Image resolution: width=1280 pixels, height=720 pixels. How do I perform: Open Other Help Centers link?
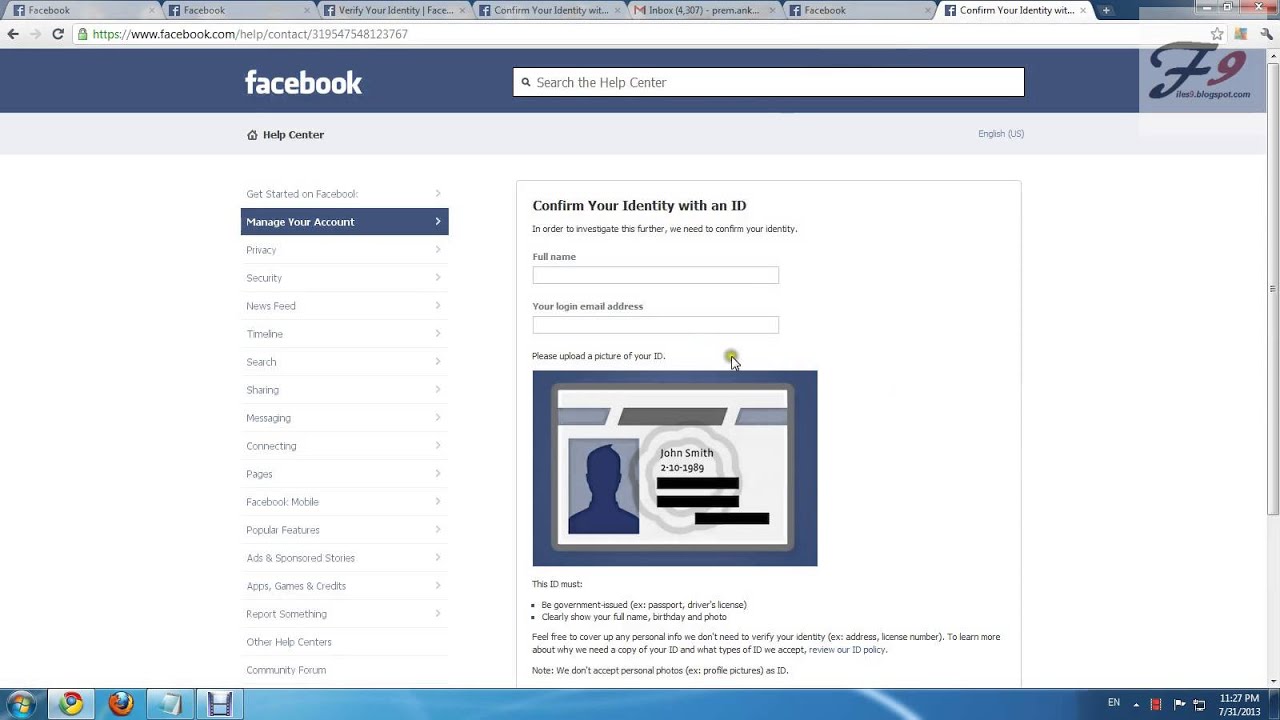tap(289, 642)
